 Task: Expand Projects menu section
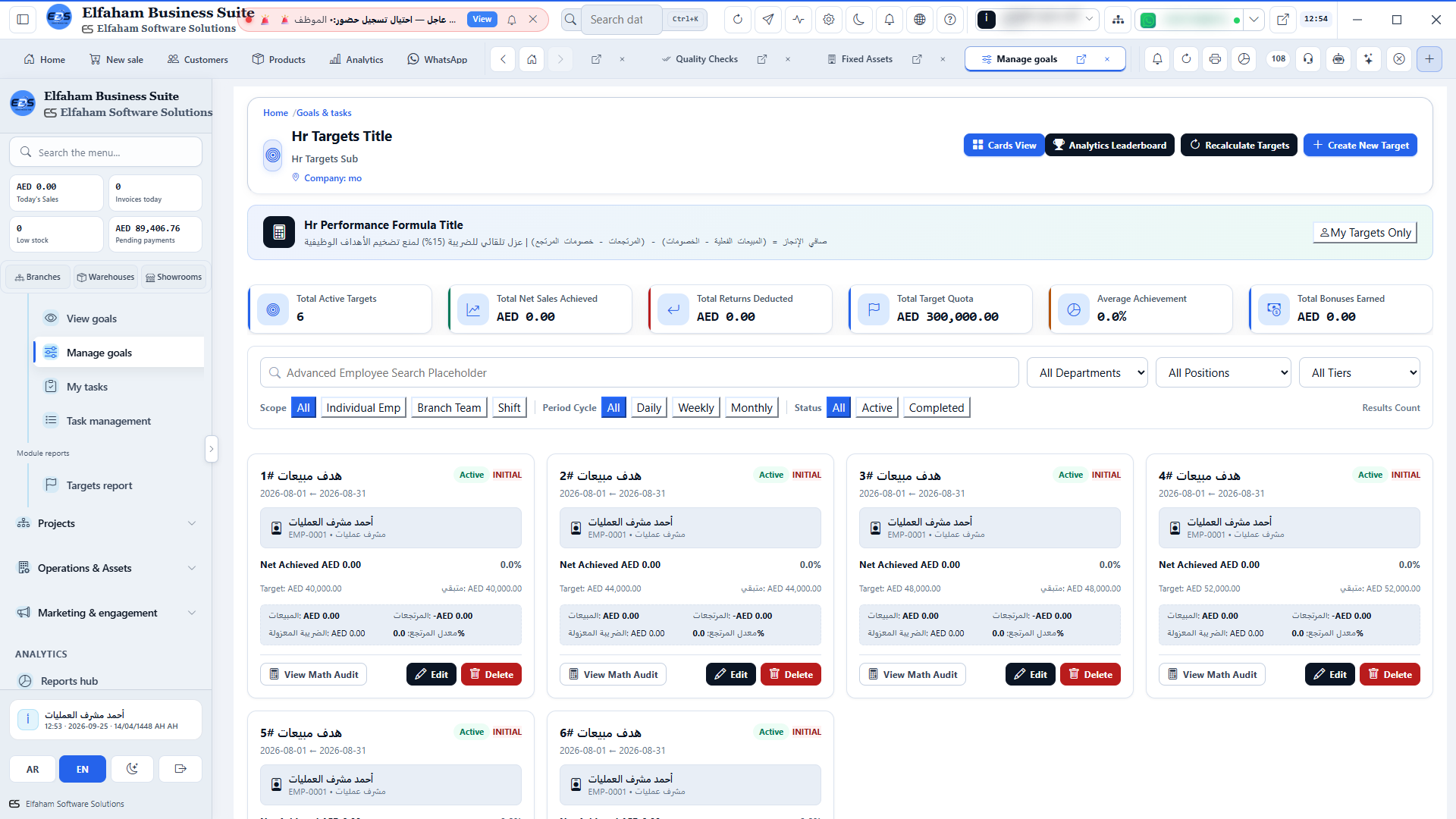click(x=106, y=523)
